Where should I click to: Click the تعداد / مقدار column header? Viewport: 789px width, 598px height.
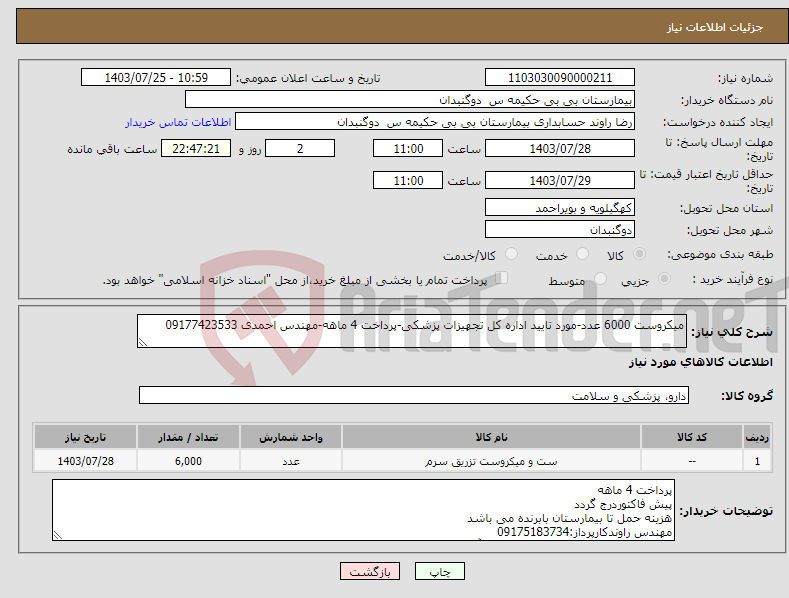(188, 437)
